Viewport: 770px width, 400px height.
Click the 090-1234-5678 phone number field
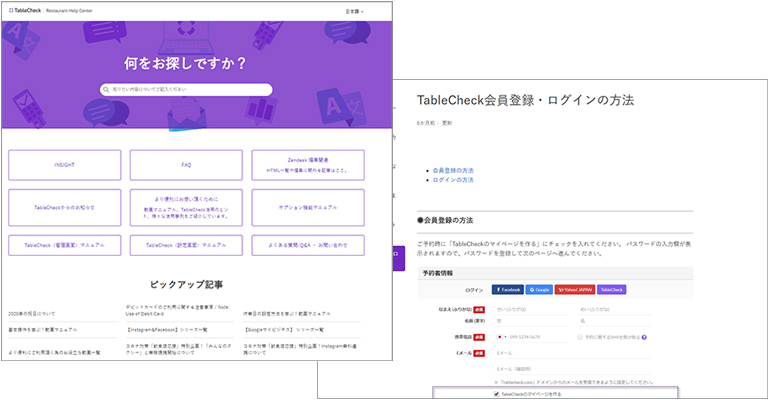[539, 337]
